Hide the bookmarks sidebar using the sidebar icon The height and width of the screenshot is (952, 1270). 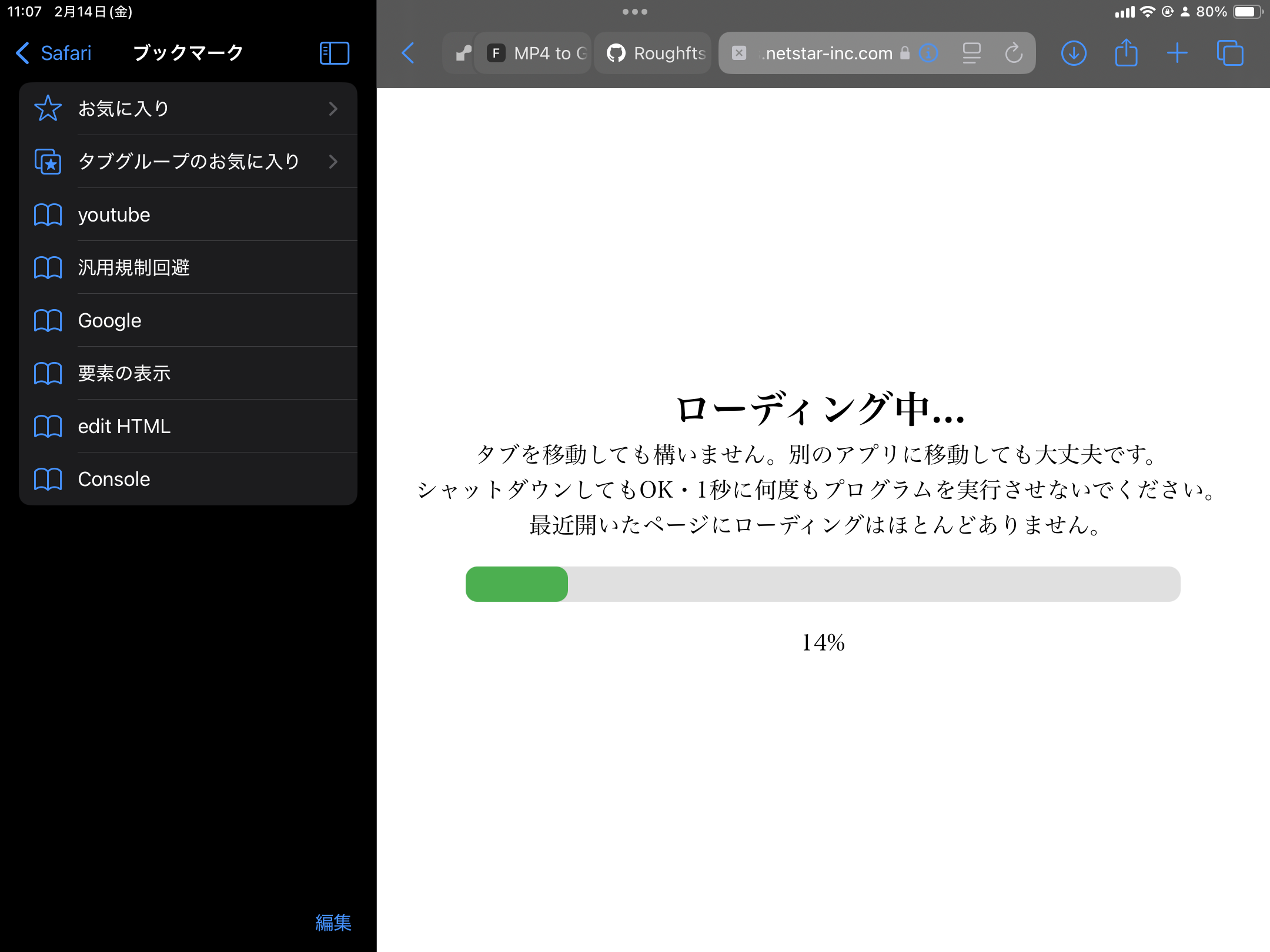click(334, 53)
